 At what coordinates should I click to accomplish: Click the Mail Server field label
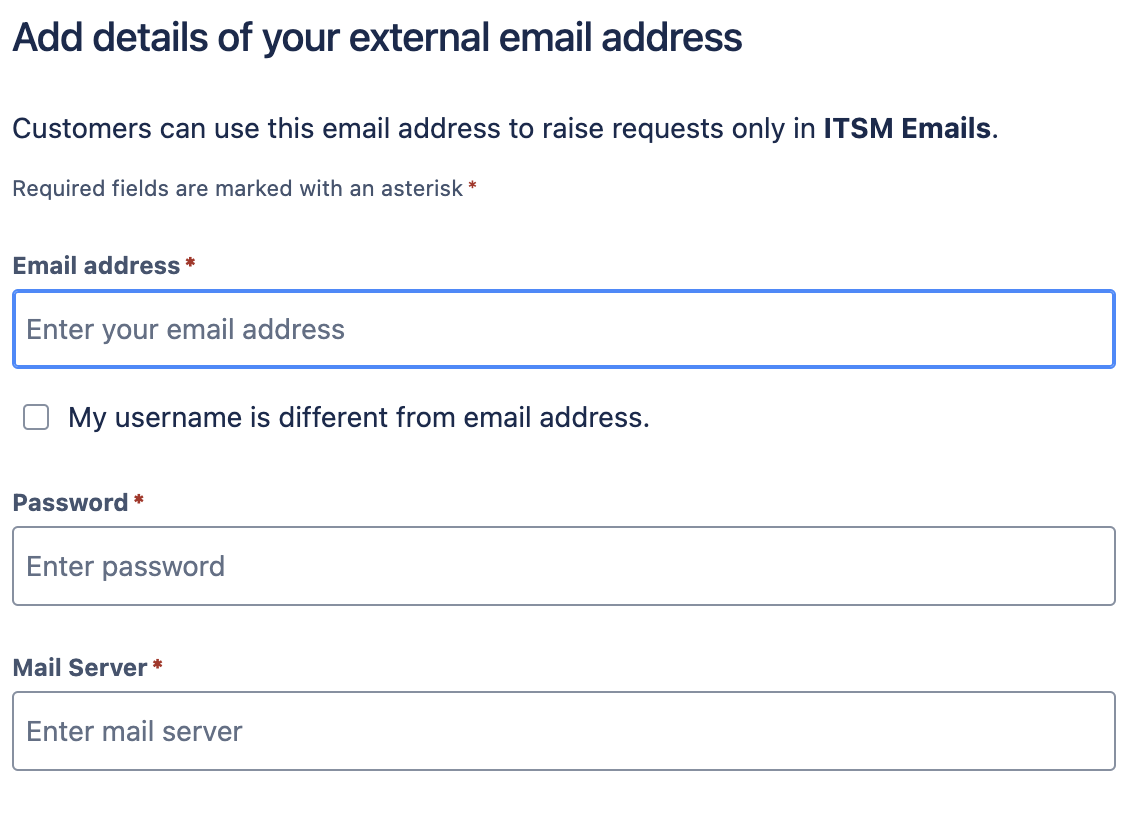point(80,667)
